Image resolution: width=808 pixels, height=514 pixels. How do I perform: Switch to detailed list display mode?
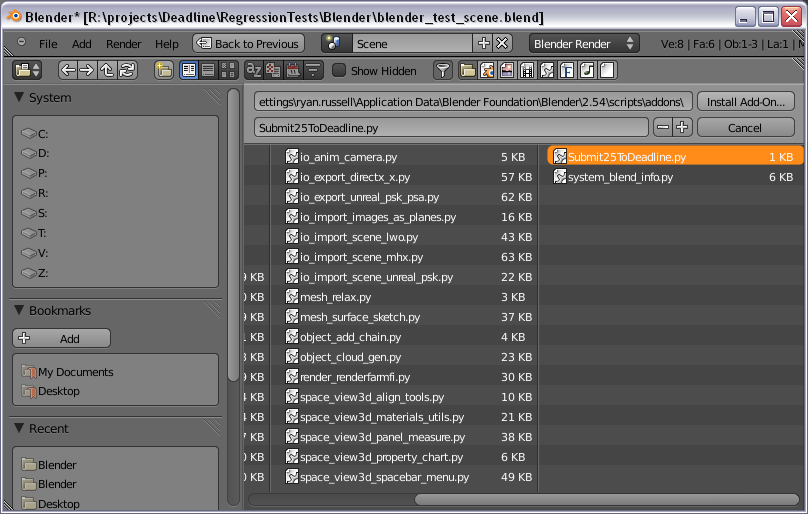(208, 70)
